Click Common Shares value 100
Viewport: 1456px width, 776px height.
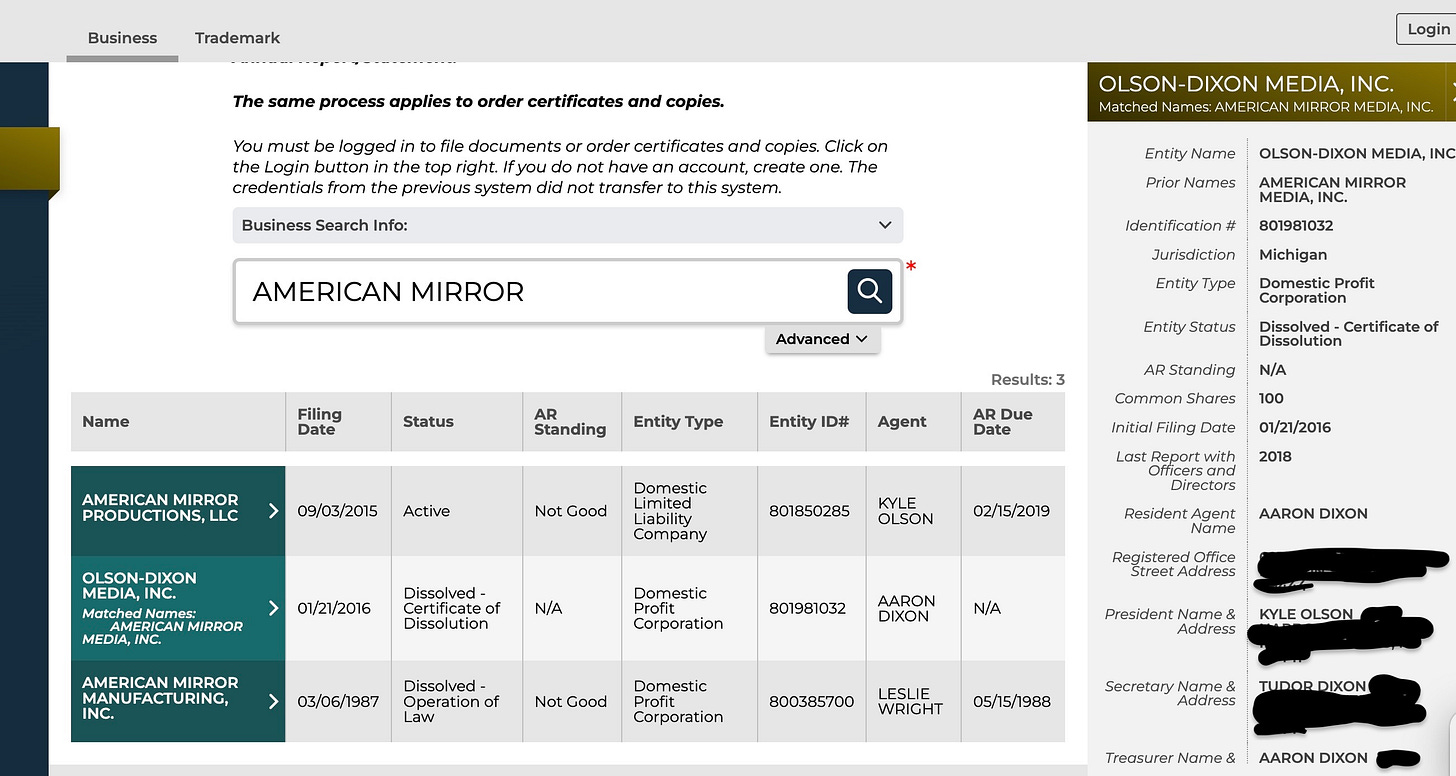pyautogui.click(x=1271, y=398)
